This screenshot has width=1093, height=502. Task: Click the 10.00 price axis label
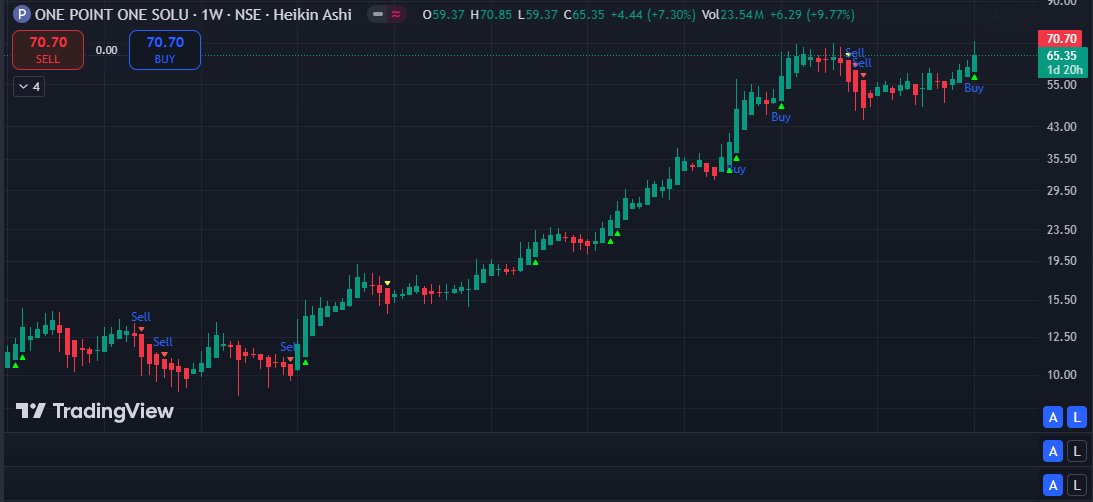[1062, 374]
